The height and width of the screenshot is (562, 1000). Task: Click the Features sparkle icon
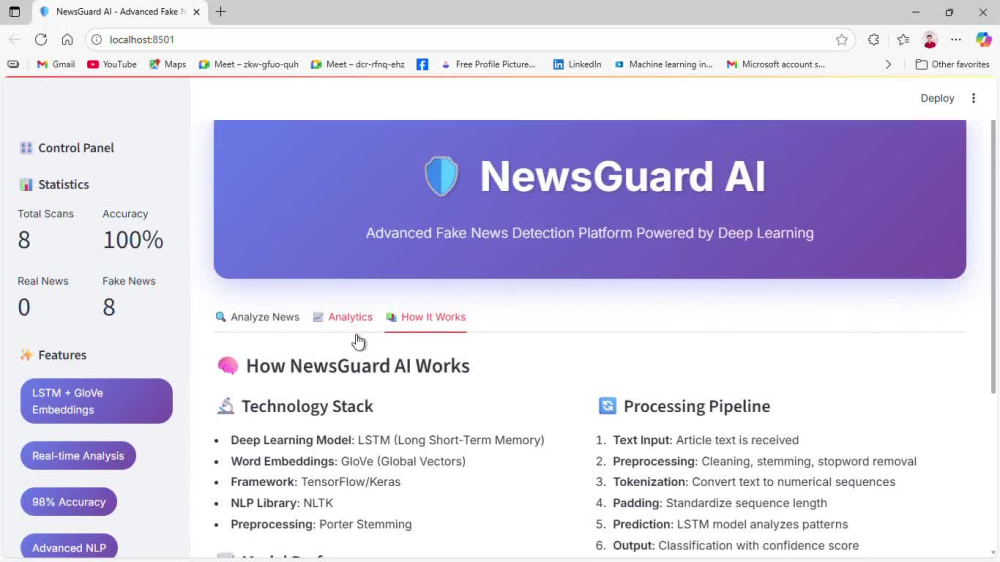[26, 355]
